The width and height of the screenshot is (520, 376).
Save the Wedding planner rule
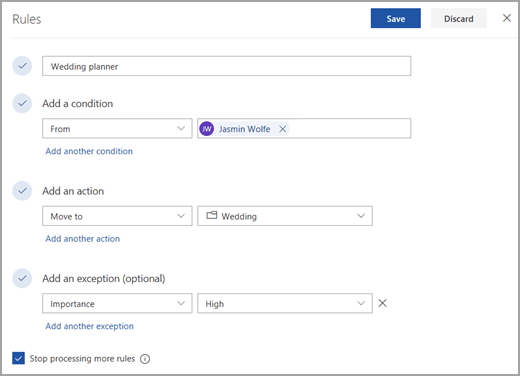tap(396, 18)
